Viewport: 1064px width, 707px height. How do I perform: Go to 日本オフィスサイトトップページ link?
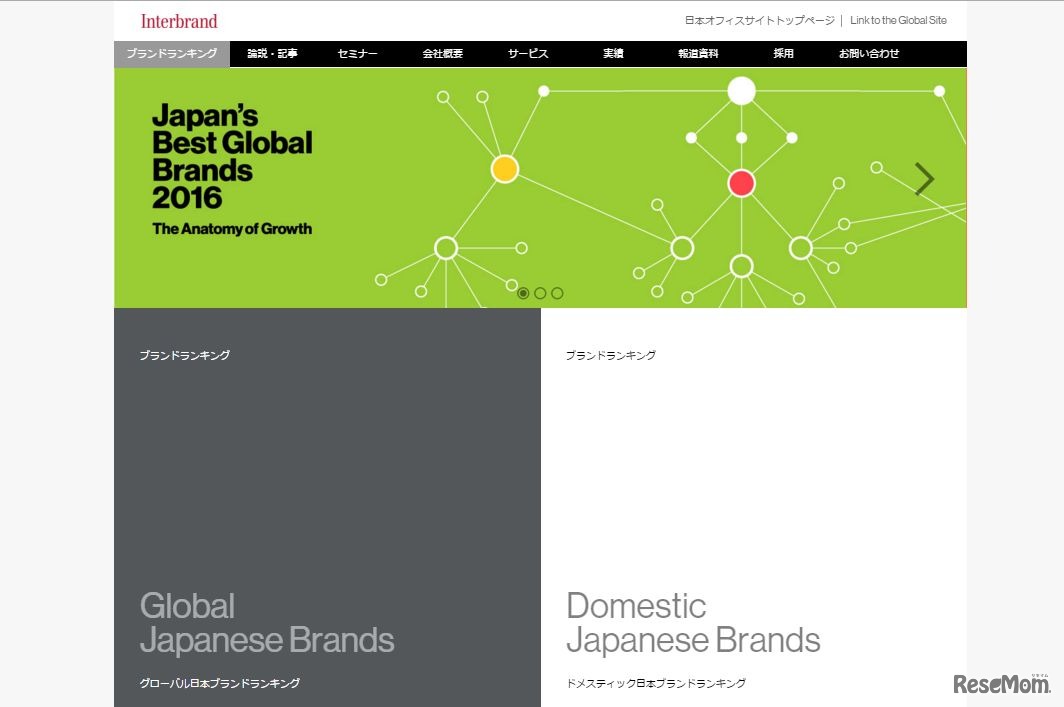pos(759,20)
